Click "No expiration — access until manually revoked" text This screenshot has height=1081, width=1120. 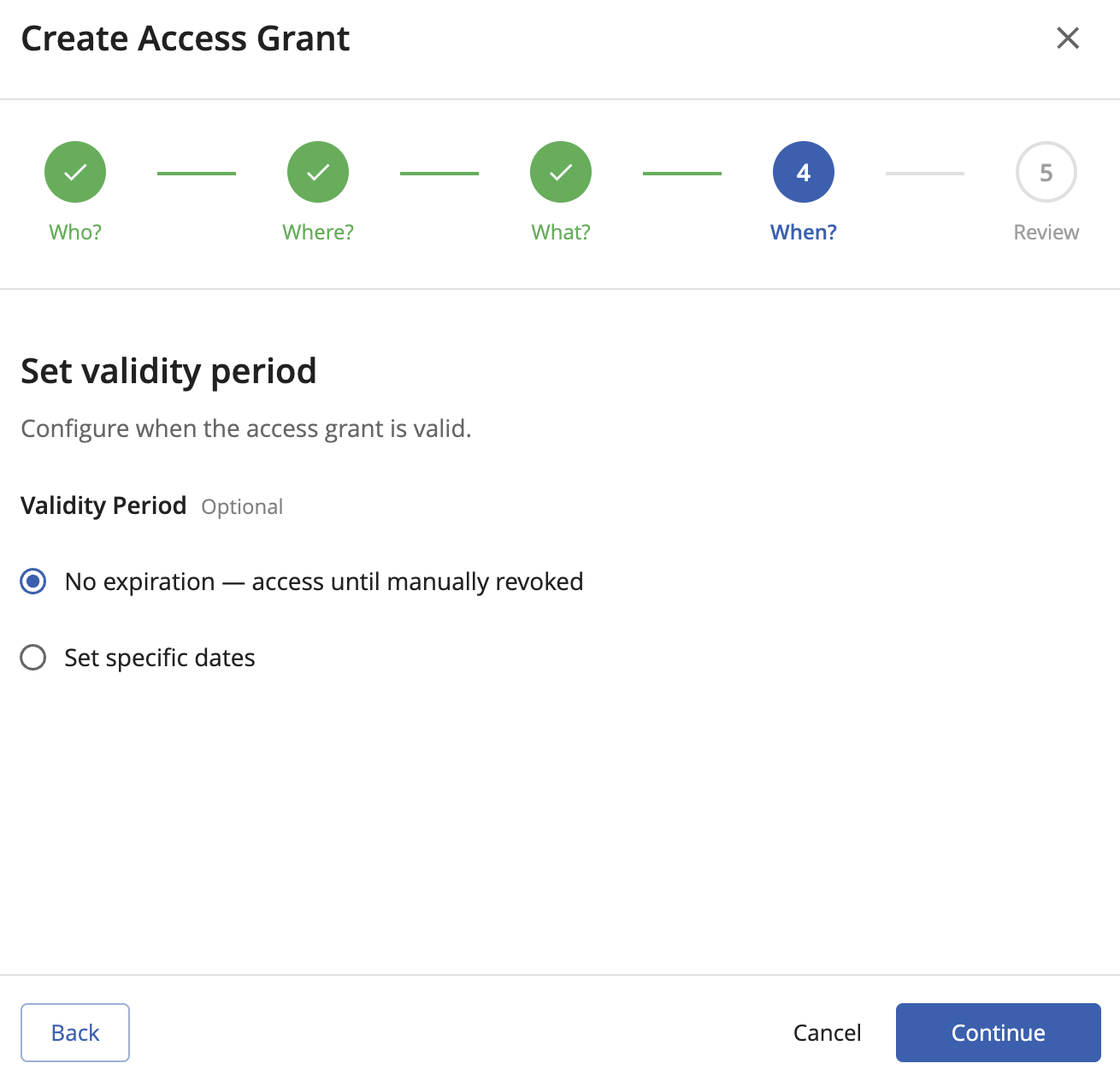coord(324,582)
